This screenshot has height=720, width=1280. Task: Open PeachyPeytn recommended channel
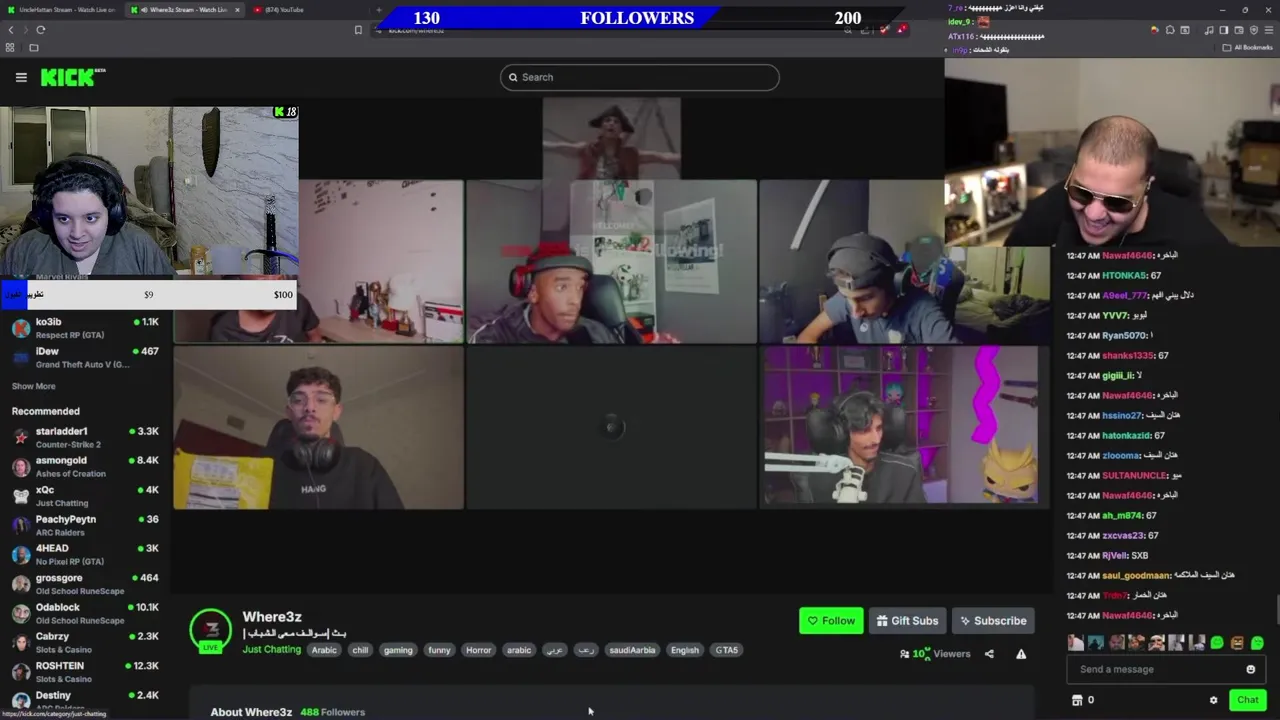click(x=85, y=525)
